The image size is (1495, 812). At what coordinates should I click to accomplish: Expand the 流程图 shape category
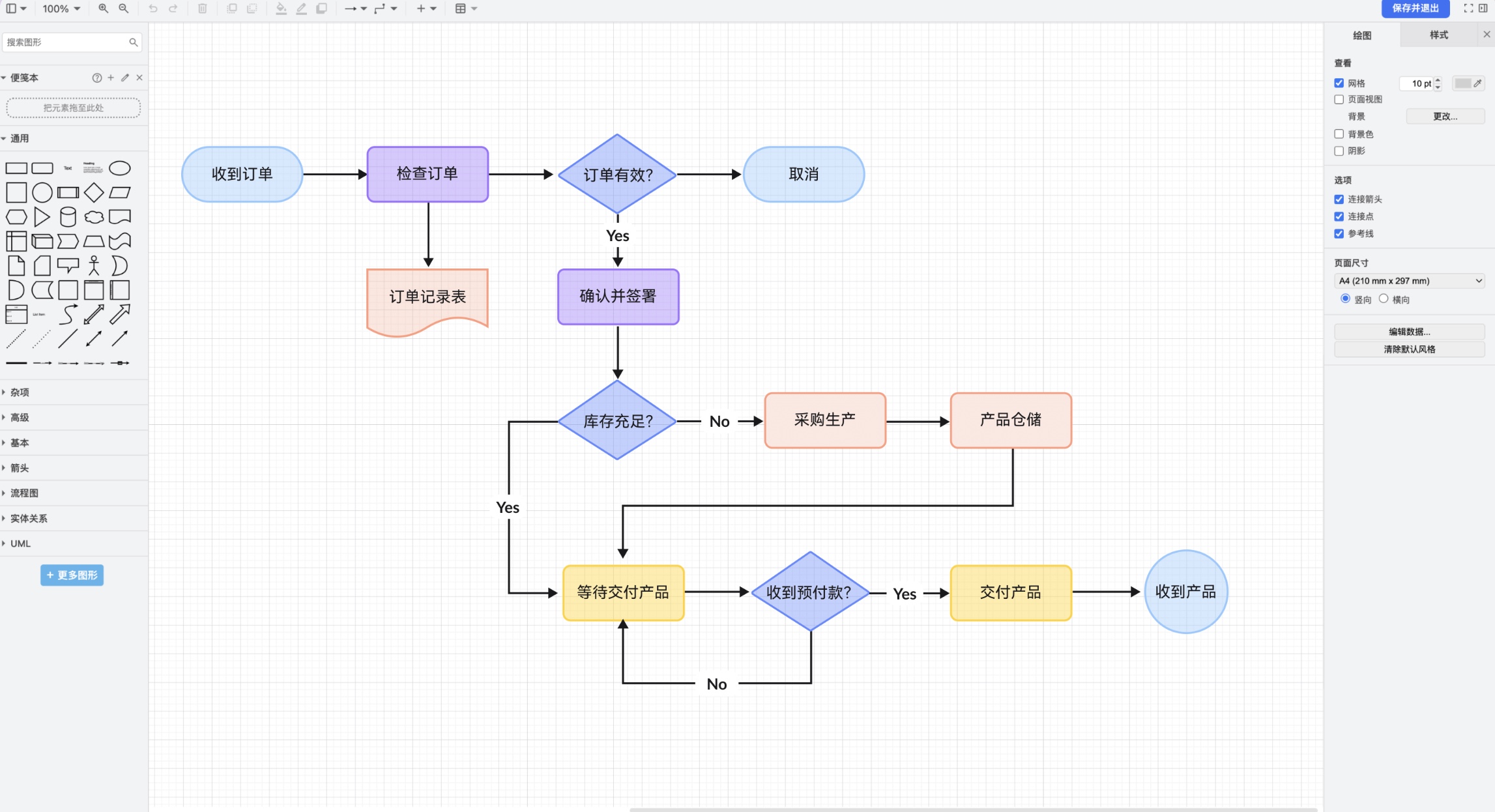point(74,493)
